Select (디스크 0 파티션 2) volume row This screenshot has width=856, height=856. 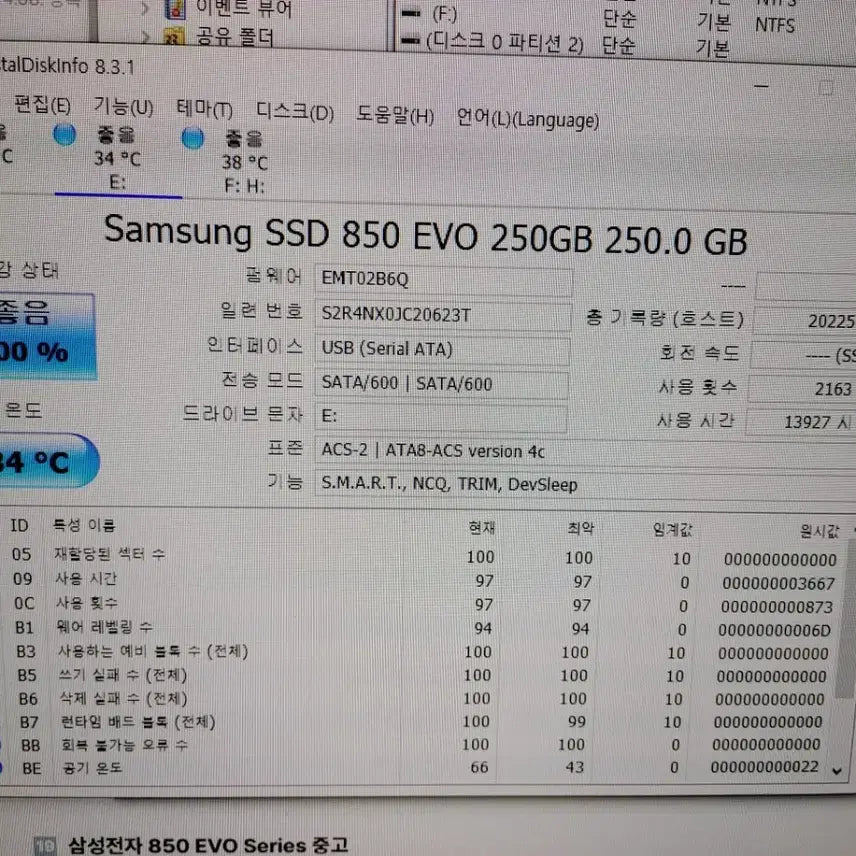[568, 44]
